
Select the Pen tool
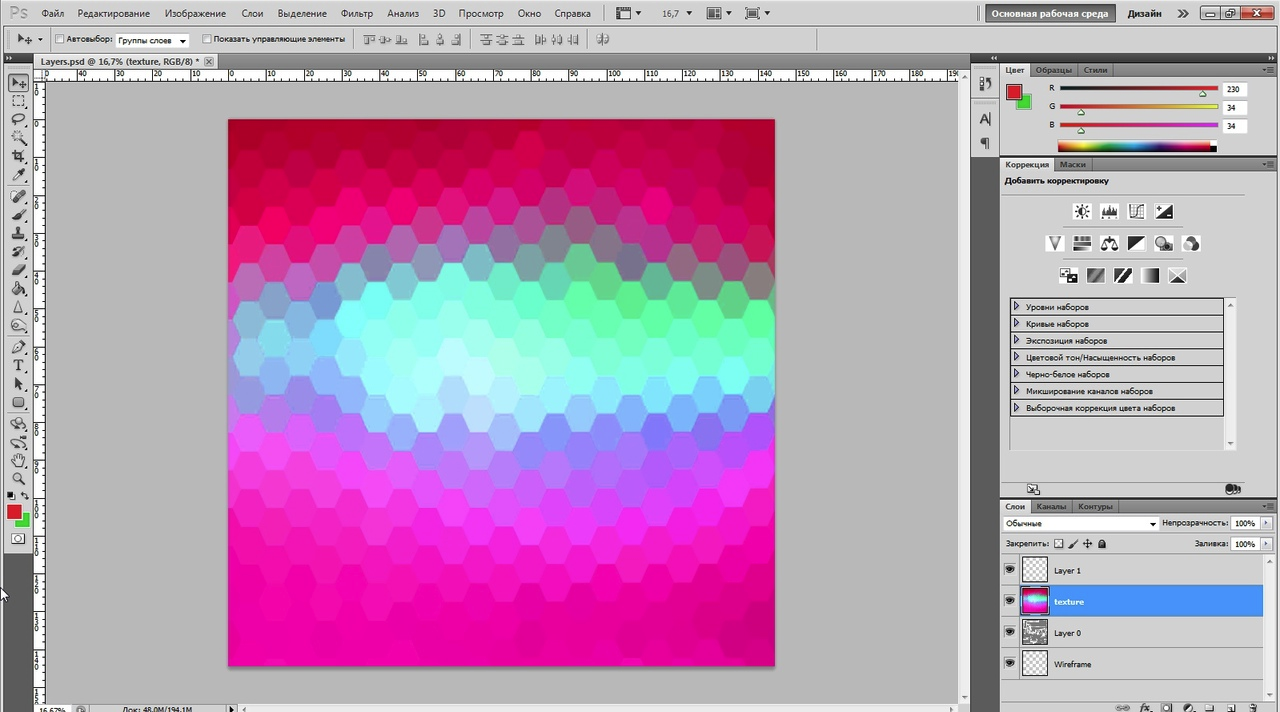coord(18,347)
